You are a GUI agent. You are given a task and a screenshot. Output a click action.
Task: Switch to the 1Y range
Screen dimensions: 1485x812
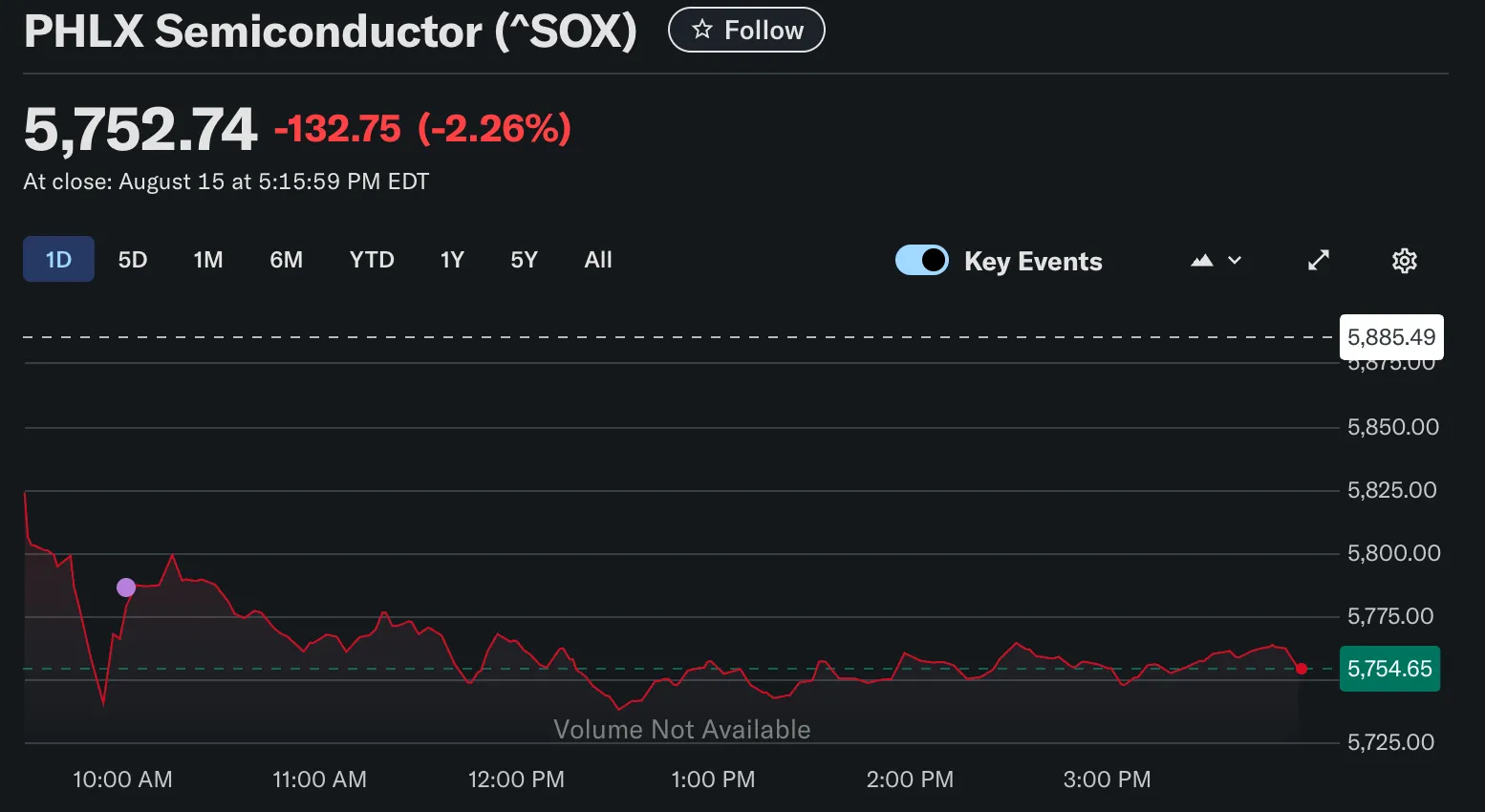(452, 259)
